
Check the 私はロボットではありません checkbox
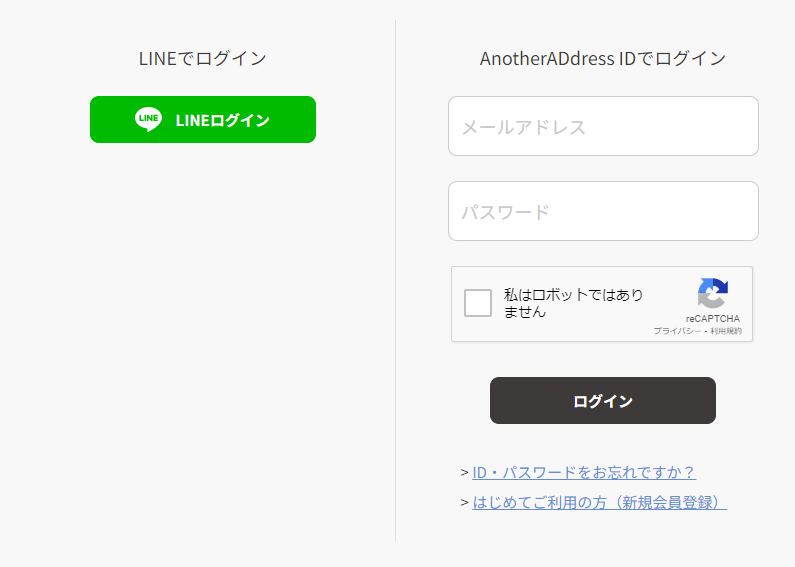[478, 303]
